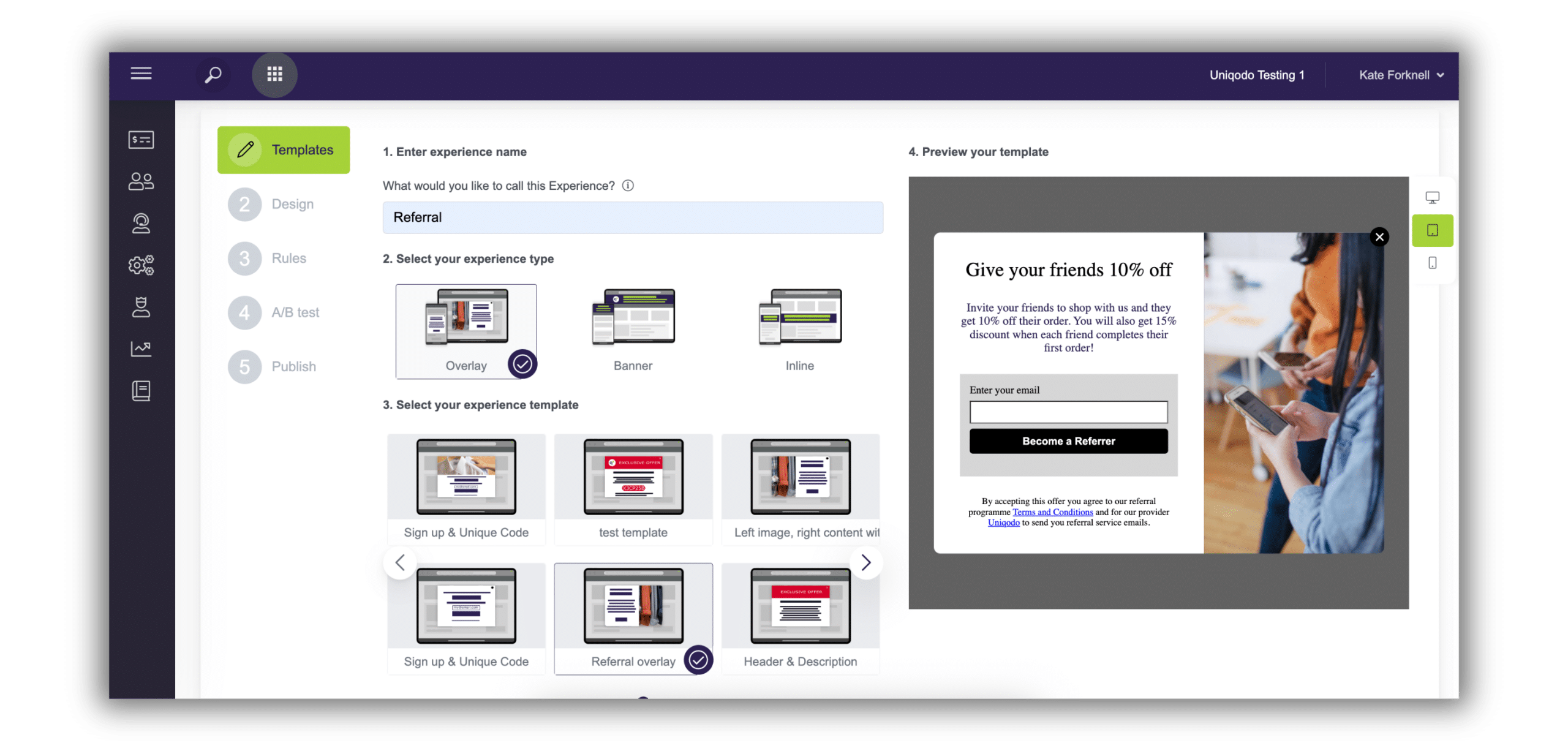Open the analytics chart sidebar icon

click(x=141, y=349)
